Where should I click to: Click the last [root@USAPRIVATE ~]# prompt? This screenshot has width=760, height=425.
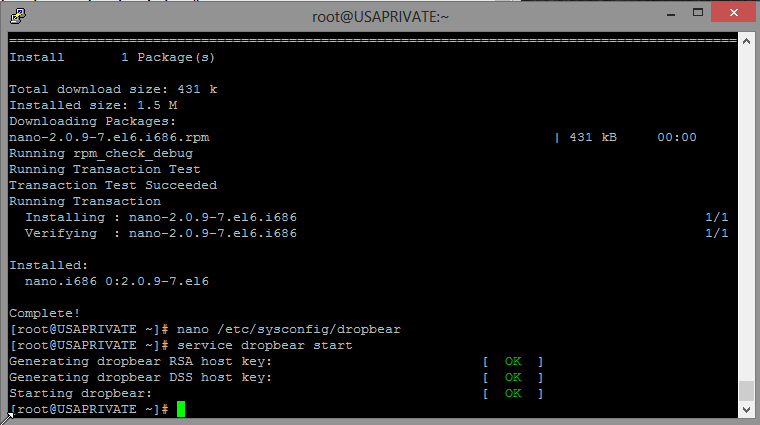89,409
